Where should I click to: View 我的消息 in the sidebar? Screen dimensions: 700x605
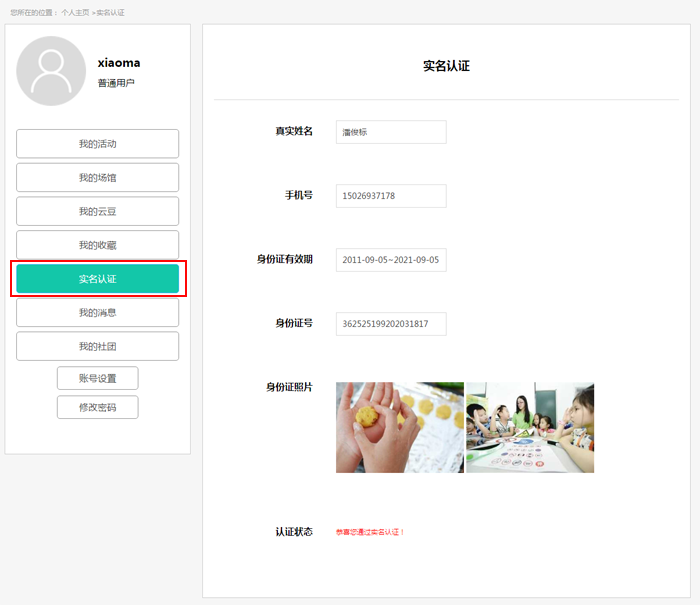pos(97,313)
